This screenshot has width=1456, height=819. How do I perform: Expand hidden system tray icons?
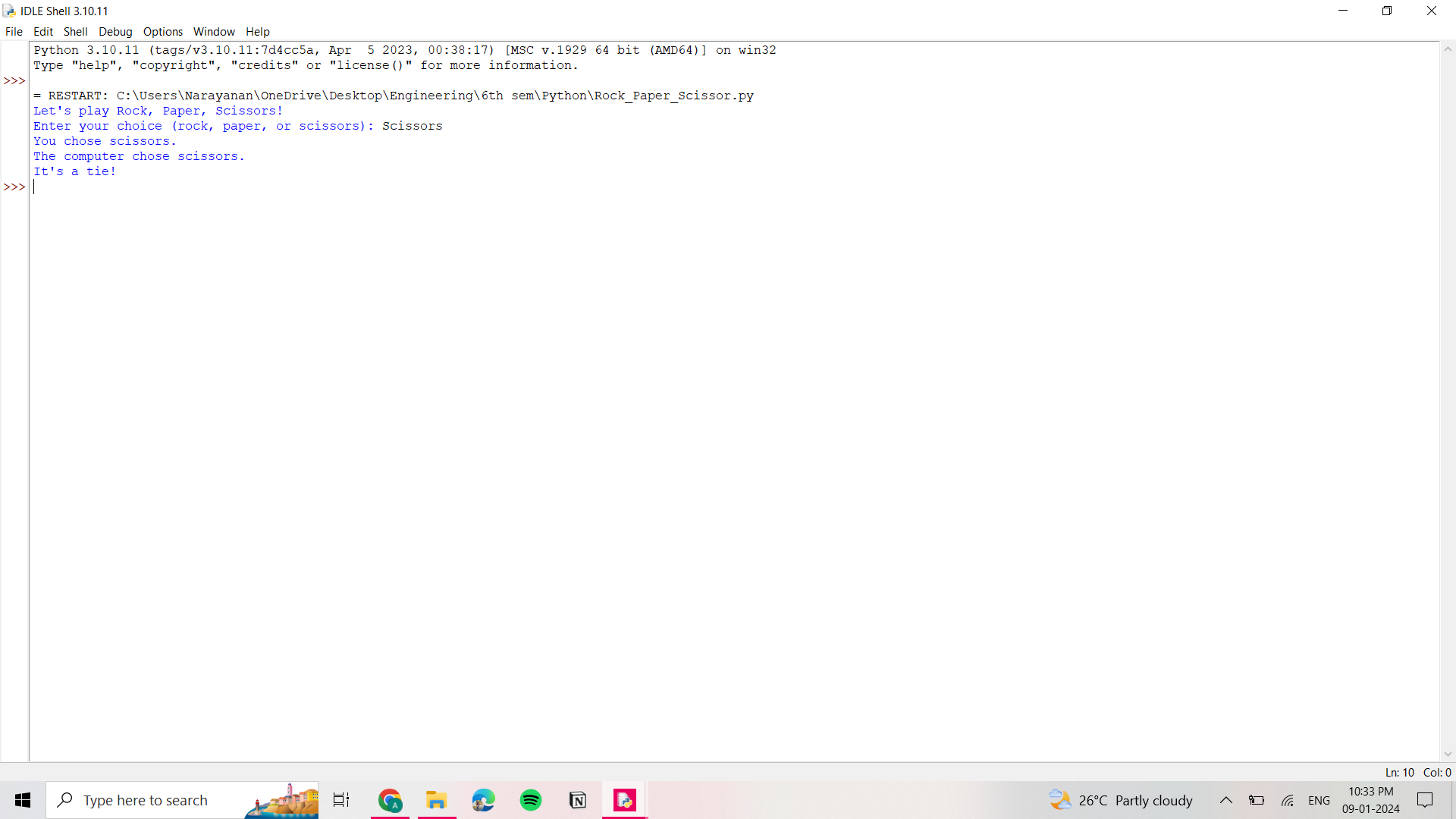(1225, 800)
